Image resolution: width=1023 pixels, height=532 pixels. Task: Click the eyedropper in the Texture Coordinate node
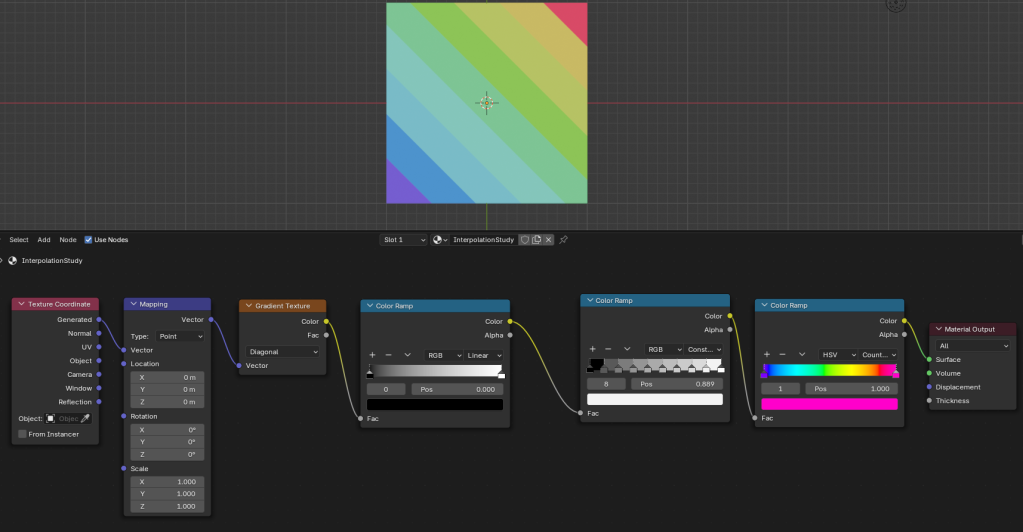coord(85,418)
